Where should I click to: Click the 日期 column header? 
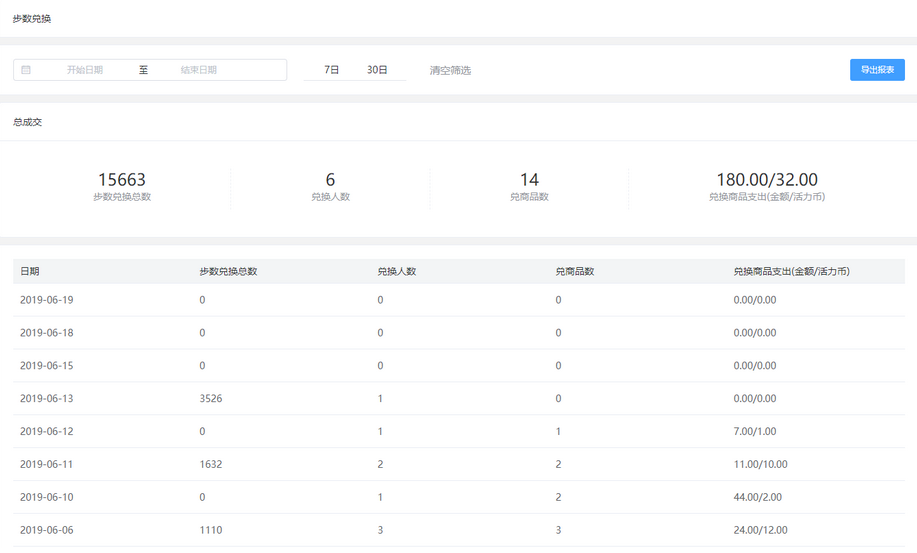[30, 271]
